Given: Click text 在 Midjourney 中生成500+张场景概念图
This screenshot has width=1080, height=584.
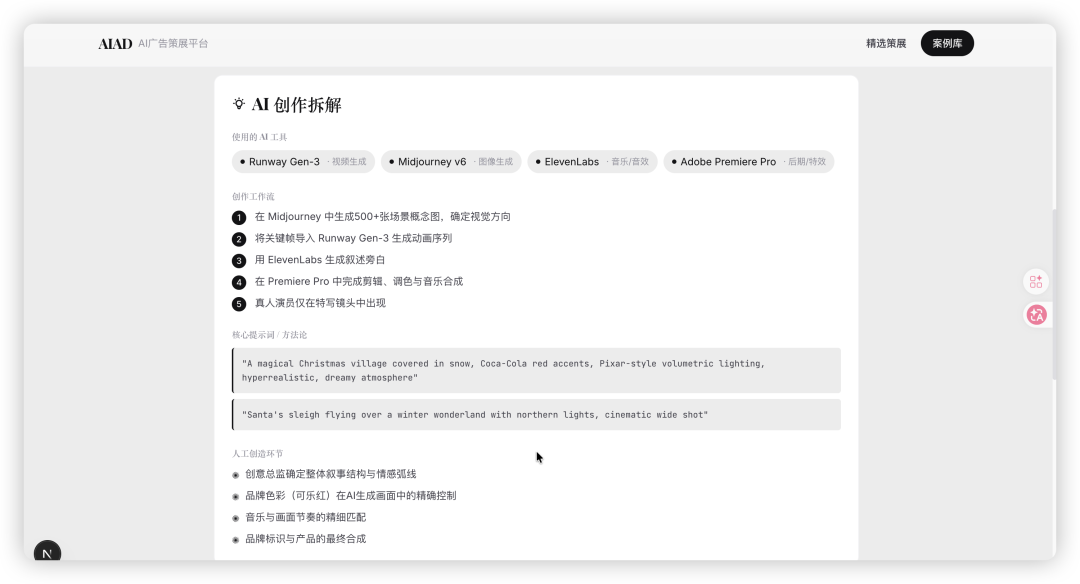Looking at the screenshot, I should click(347, 216).
